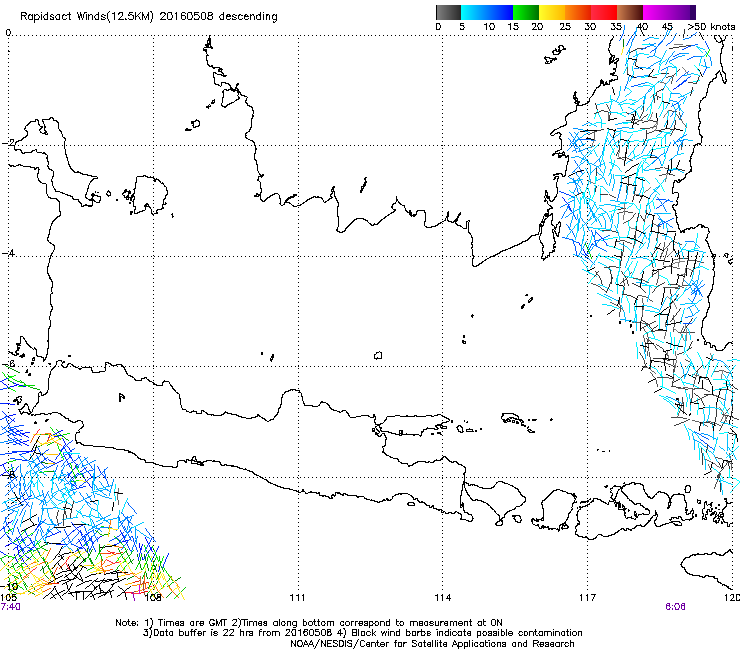The width and height of the screenshot is (740, 650).
Task: Click the brown 35-40 knots color segment
Action: [630, 12]
